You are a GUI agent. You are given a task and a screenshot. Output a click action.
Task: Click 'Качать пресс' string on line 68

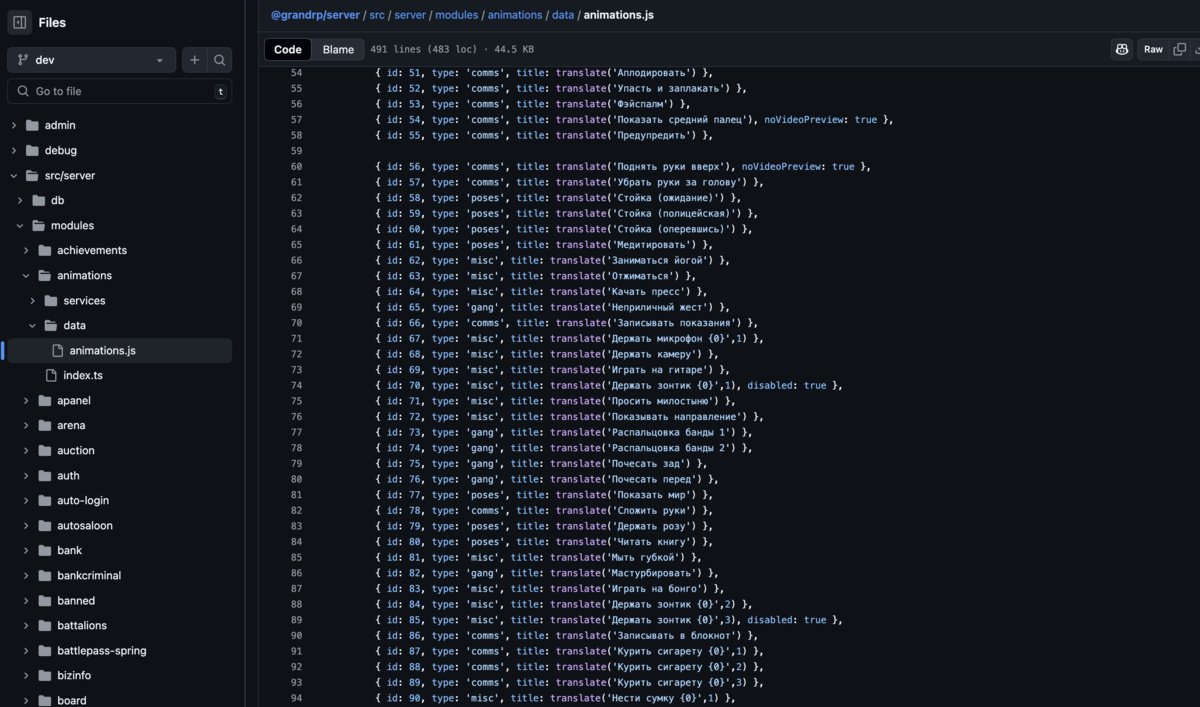point(647,292)
